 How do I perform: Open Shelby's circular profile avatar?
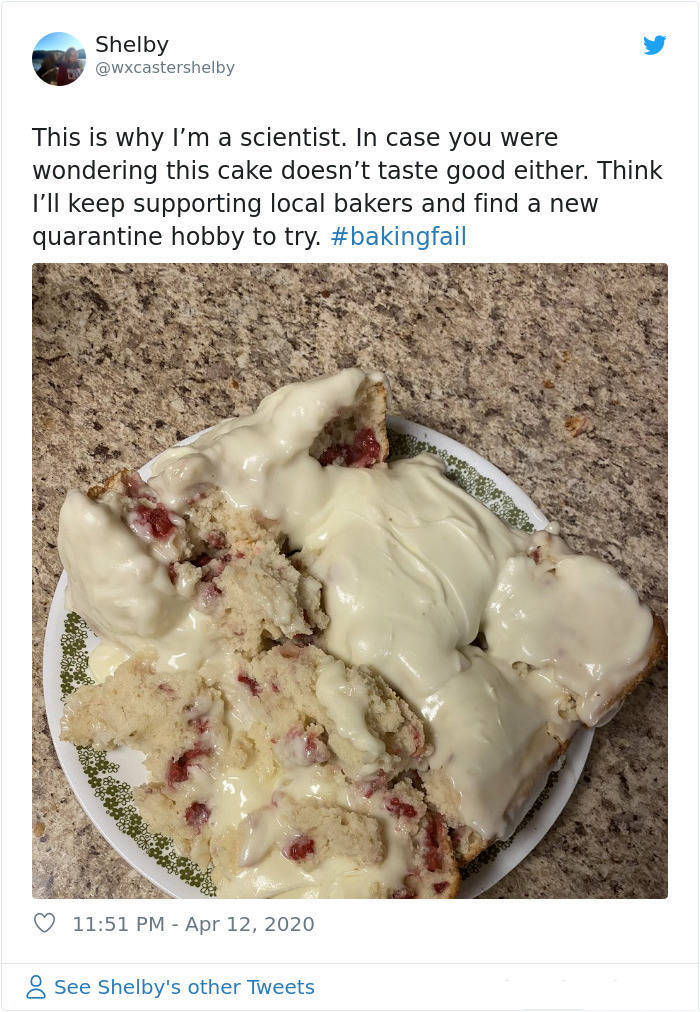coord(59,59)
